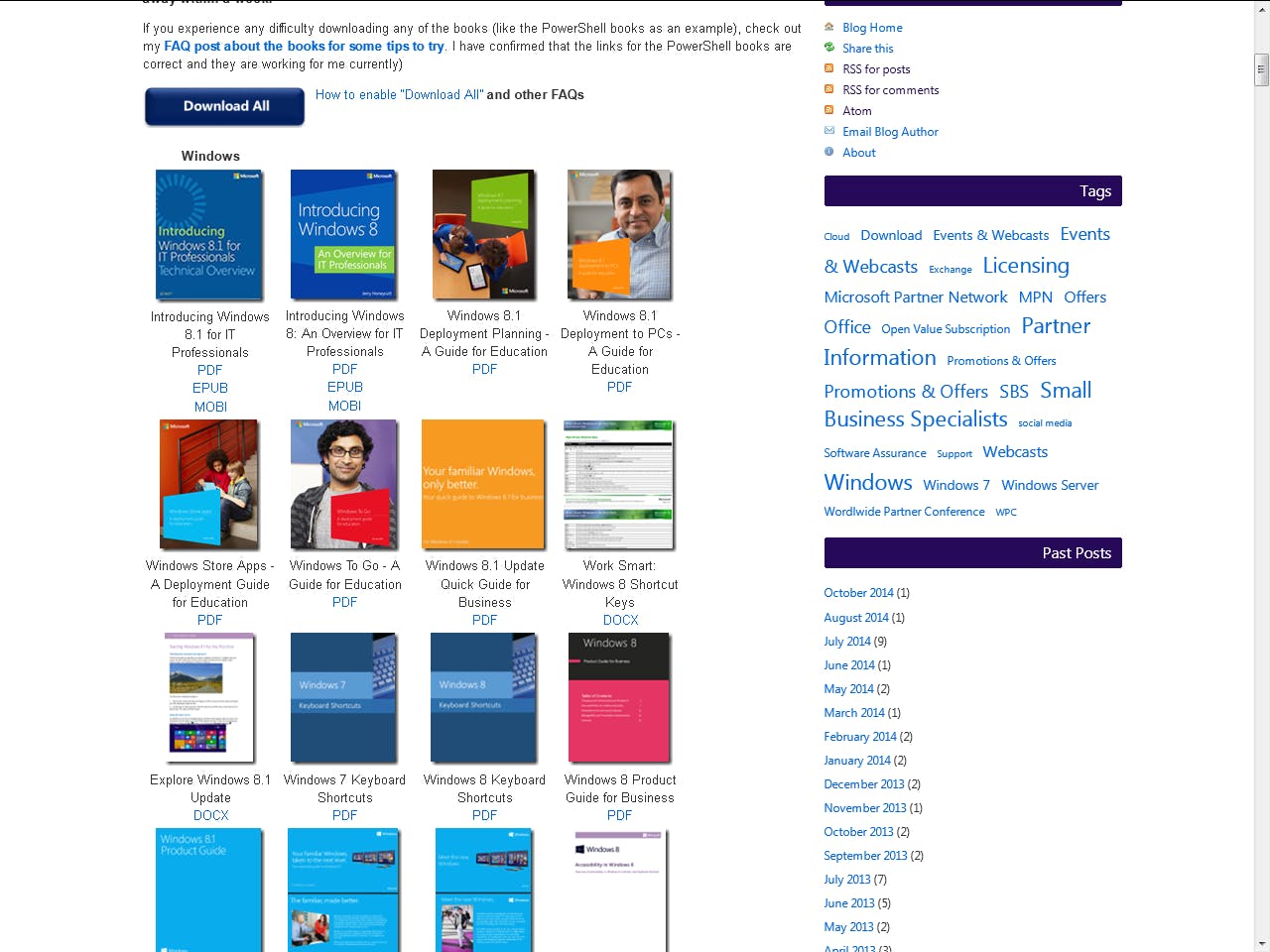Click the RSS for comments feed icon
This screenshot has width=1270, height=952.
pos(829,89)
